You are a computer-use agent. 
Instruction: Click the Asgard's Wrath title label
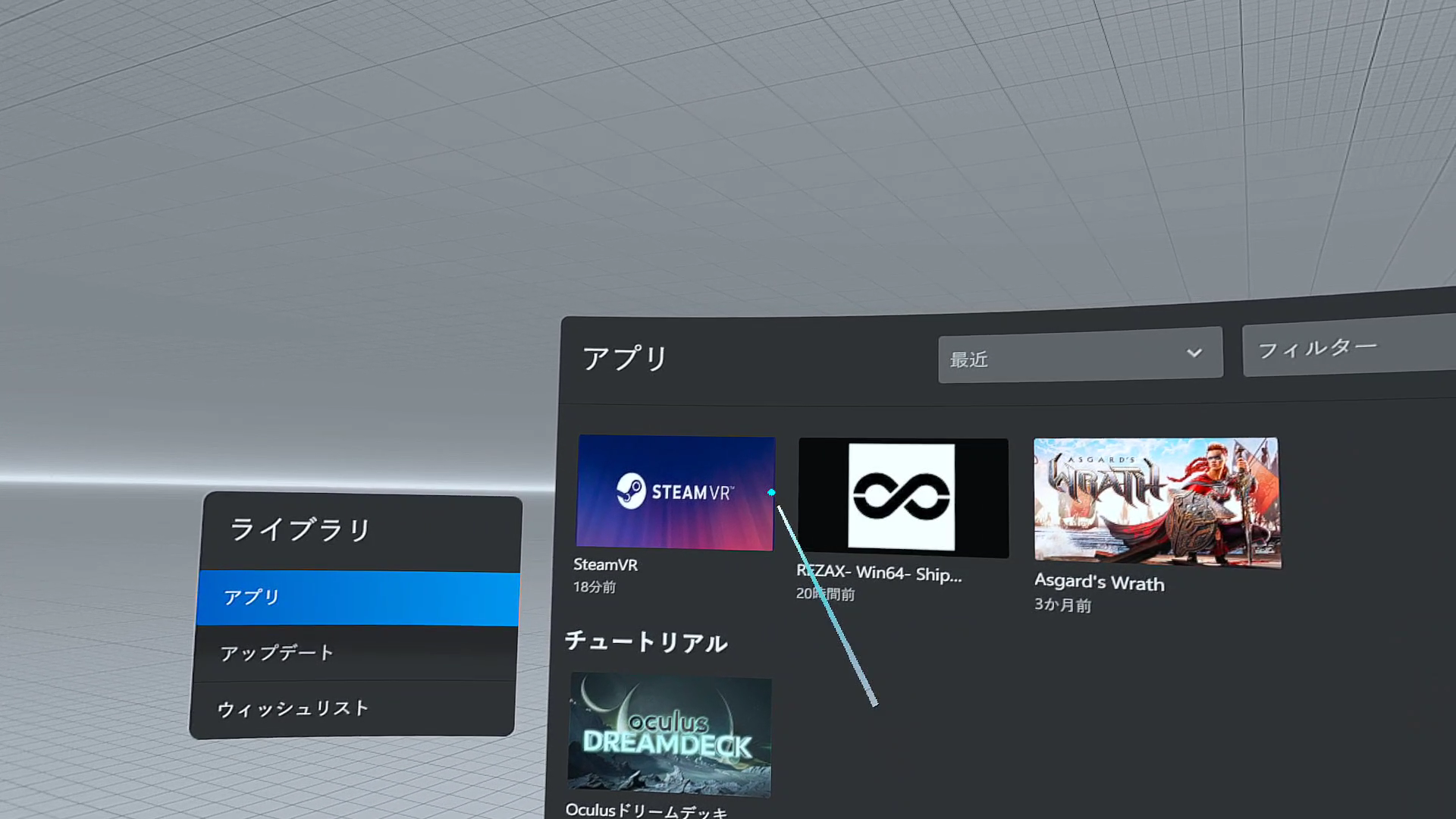[x=1099, y=582]
